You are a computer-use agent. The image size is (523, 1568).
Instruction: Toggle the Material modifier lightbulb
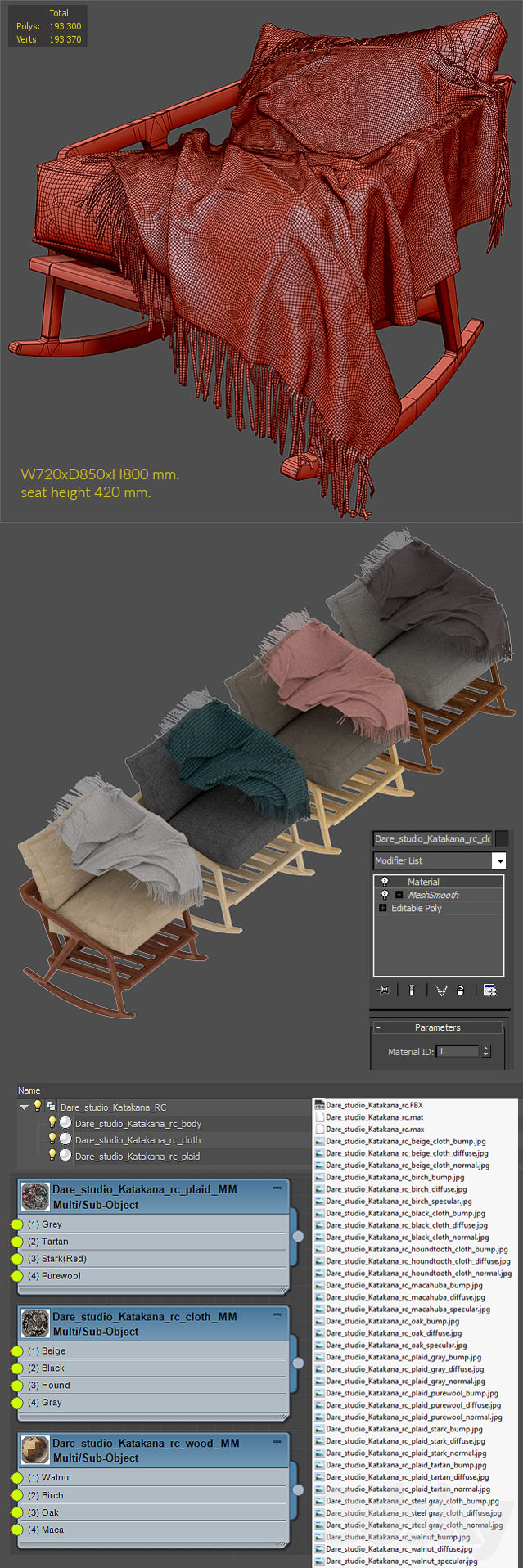[x=385, y=882]
